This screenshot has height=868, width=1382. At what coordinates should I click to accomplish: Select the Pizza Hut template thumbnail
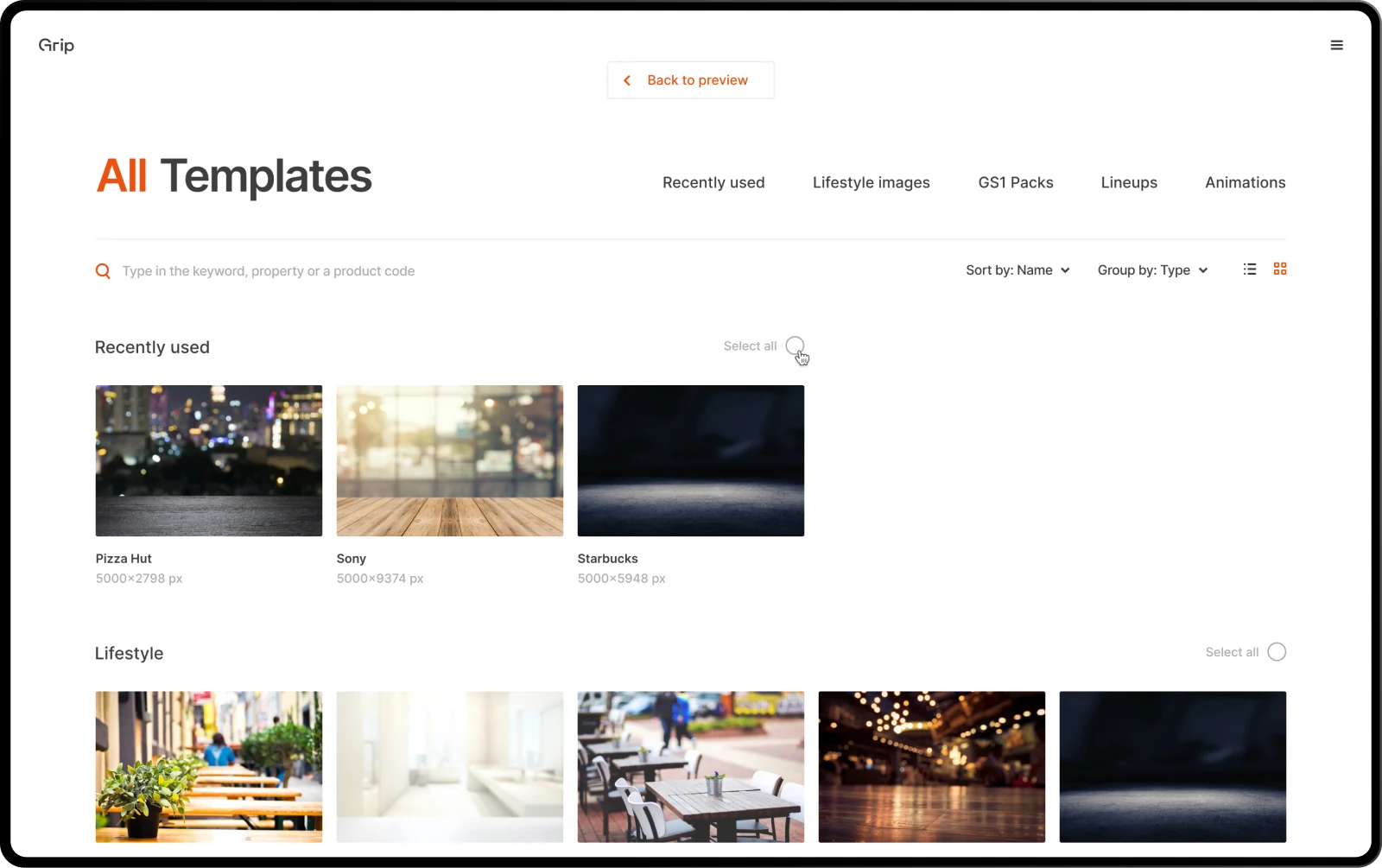(x=209, y=461)
